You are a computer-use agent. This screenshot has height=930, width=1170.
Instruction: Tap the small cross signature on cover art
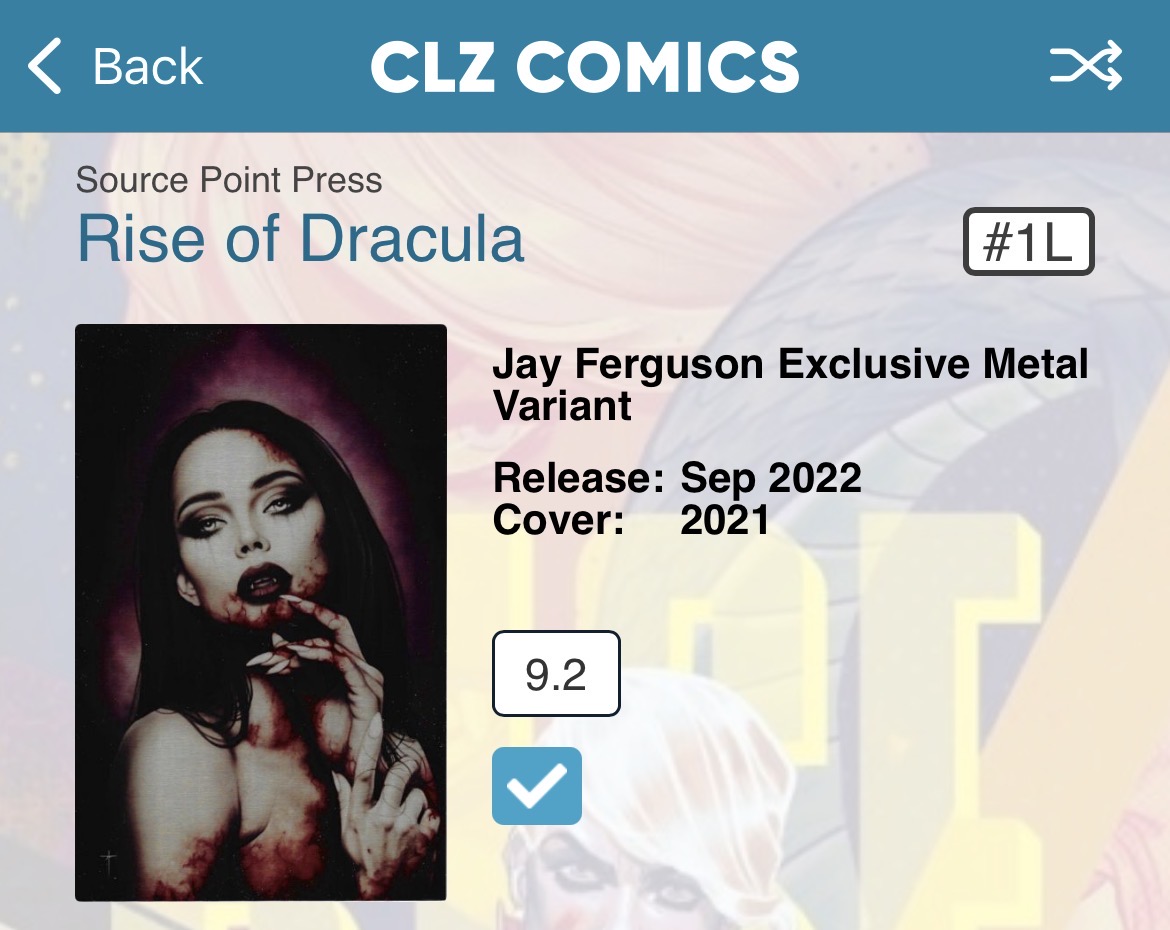tap(110, 862)
